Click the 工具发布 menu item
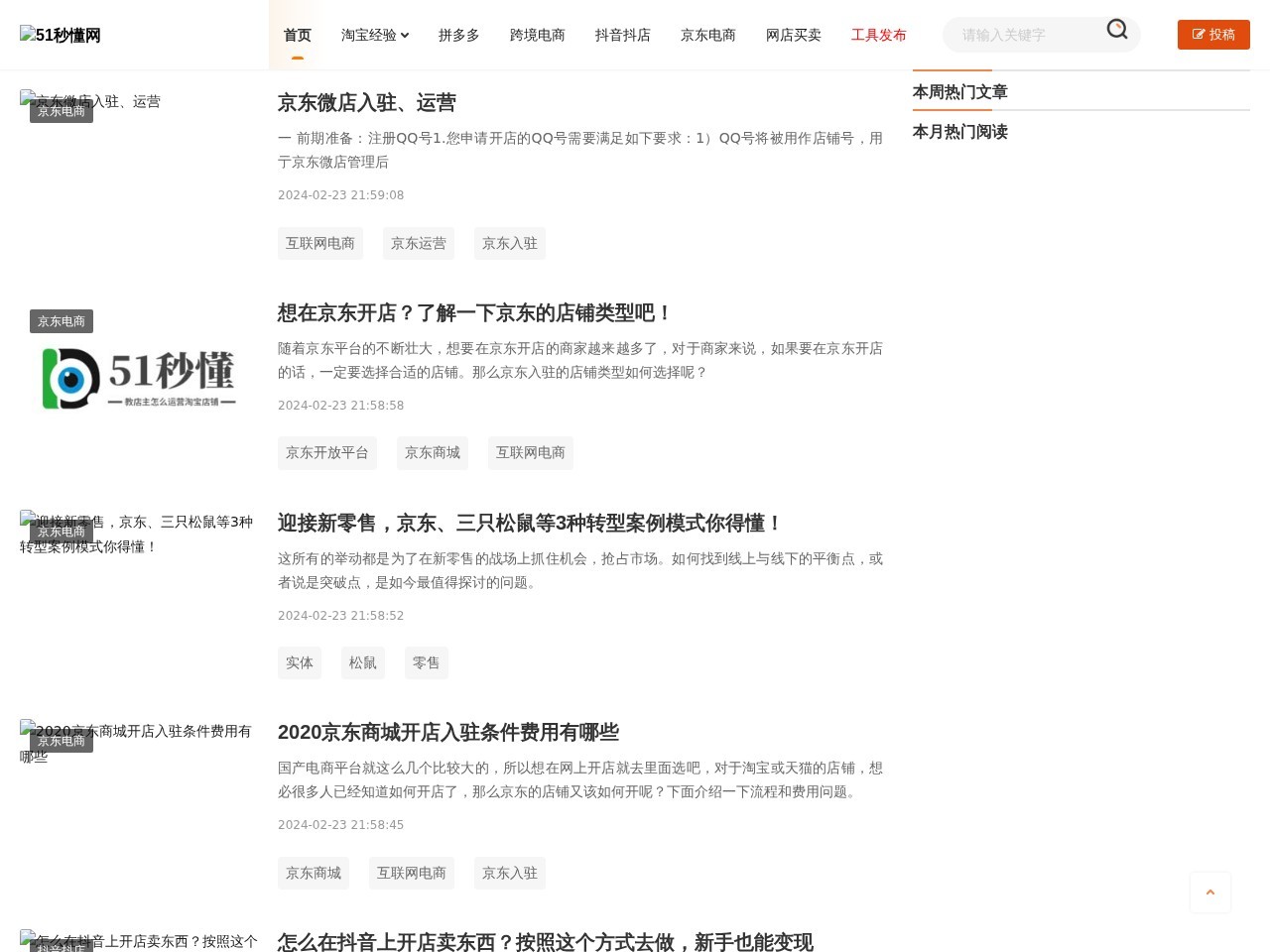The image size is (1270, 952). click(x=878, y=35)
